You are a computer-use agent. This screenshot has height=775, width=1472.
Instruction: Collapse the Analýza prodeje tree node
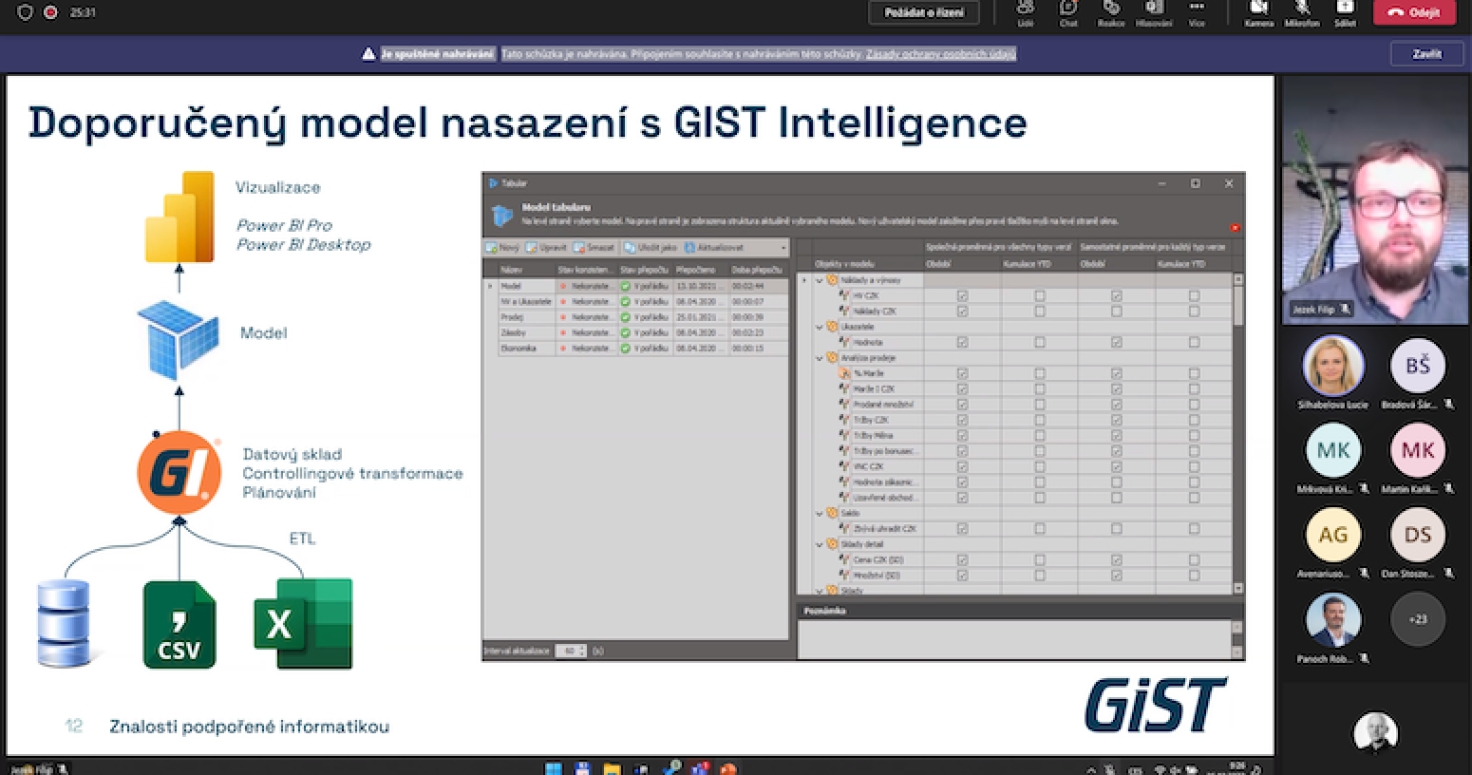tap(819, 357)
